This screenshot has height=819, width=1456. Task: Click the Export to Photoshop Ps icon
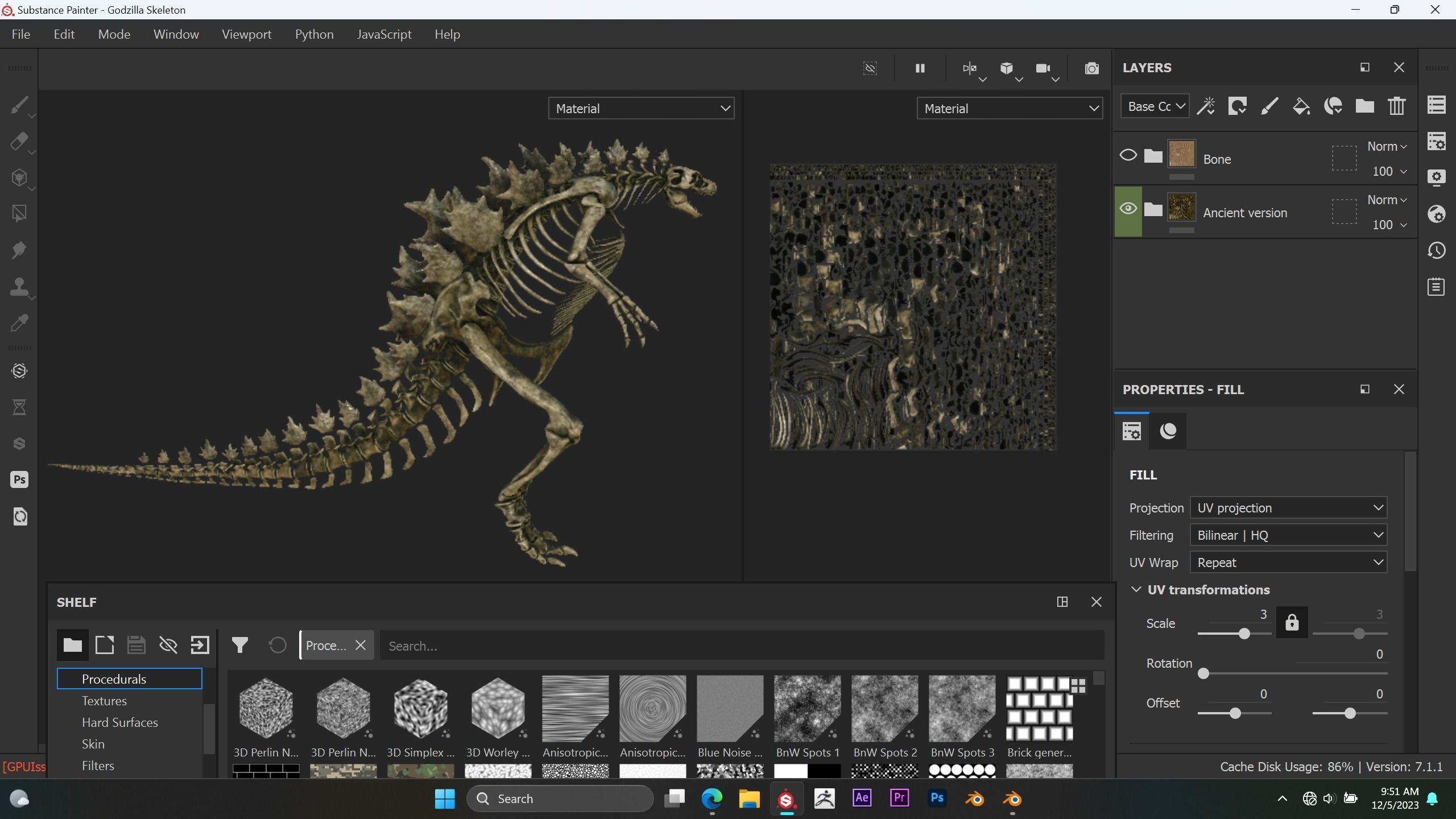point(19,479)
